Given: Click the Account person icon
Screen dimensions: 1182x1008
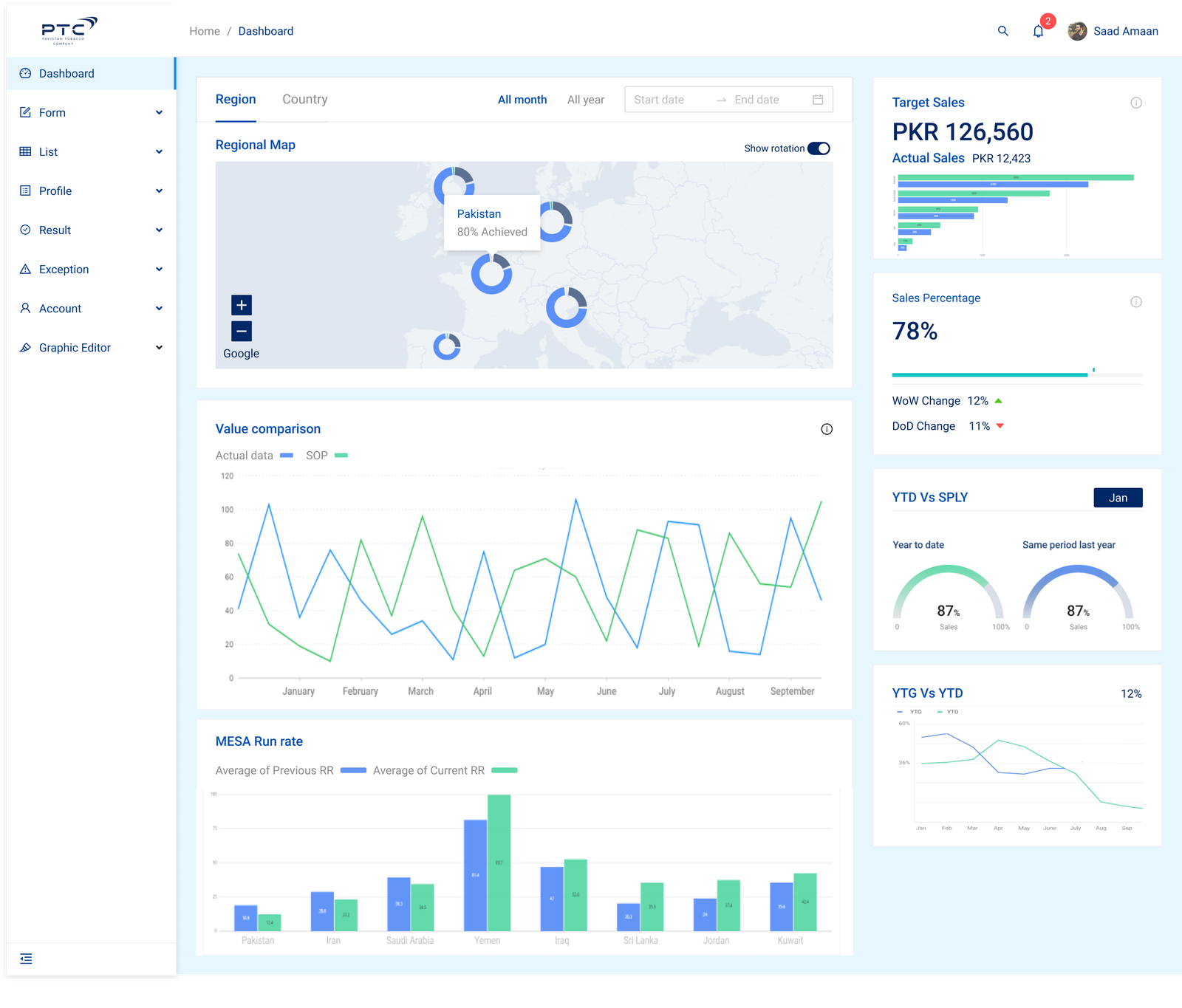Looking at the screenshot, I should (25, 308).
